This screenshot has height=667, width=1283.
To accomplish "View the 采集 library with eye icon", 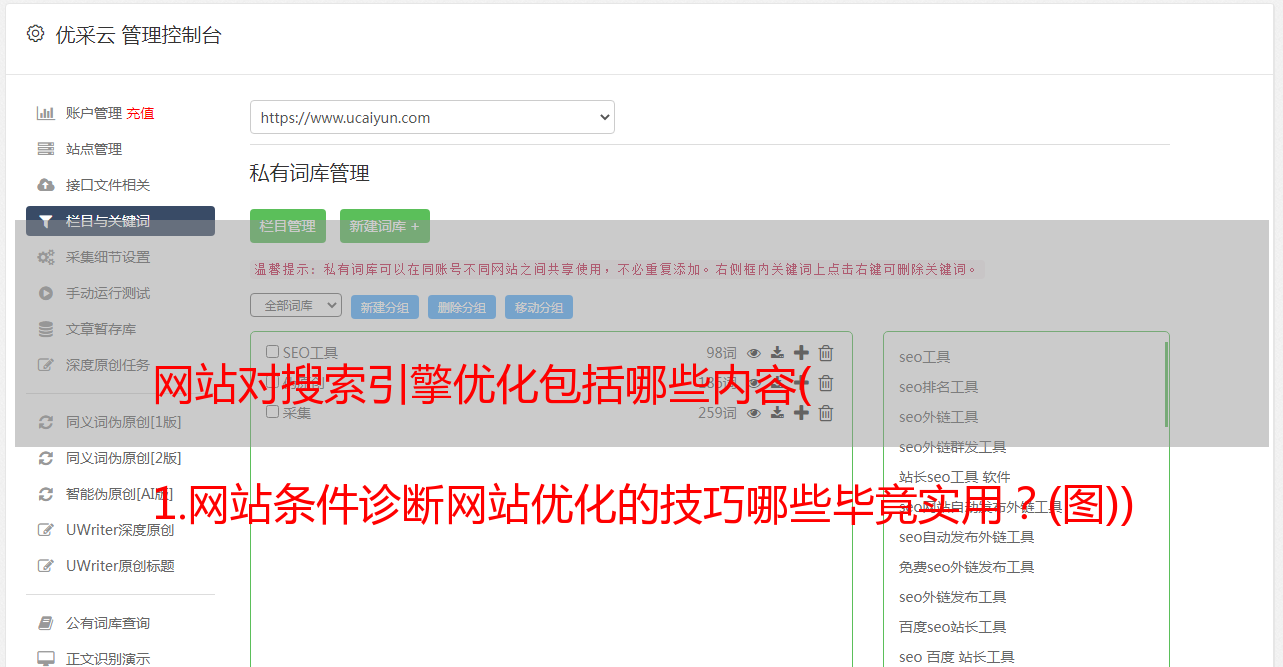I will pos(754,413).
